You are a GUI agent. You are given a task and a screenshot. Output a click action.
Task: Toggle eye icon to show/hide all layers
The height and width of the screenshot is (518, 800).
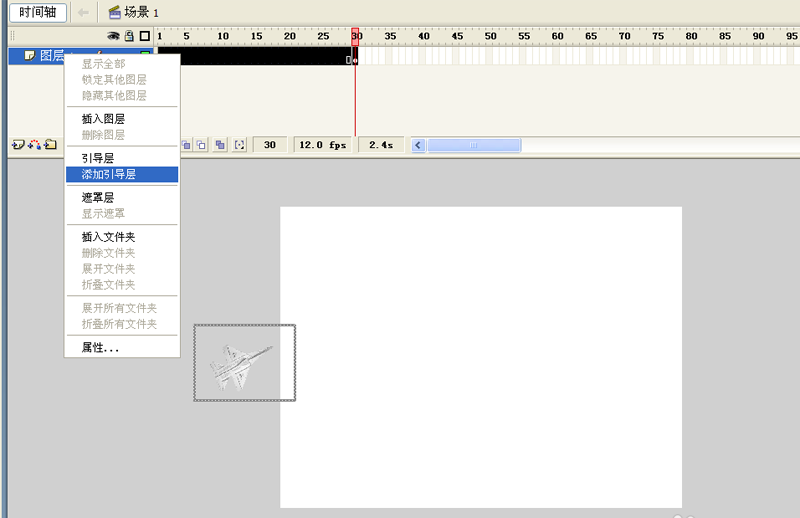[113, 36]
